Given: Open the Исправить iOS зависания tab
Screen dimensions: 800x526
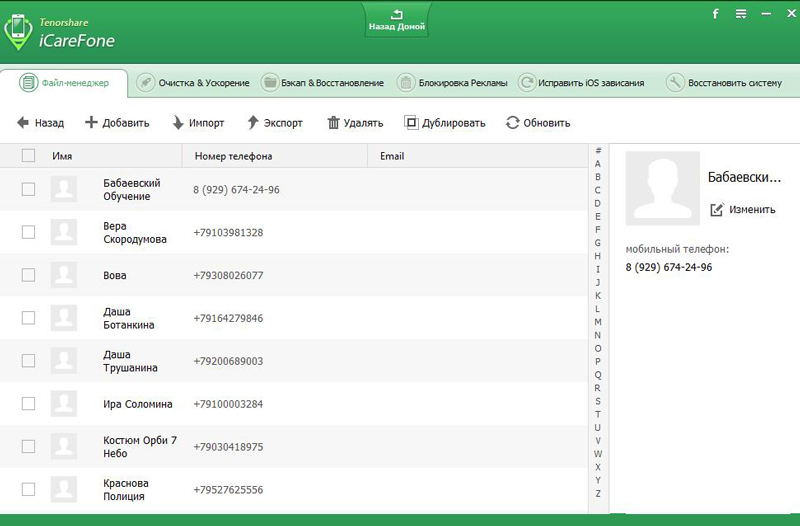Looking at the screenshot, I should coord(582,83).
